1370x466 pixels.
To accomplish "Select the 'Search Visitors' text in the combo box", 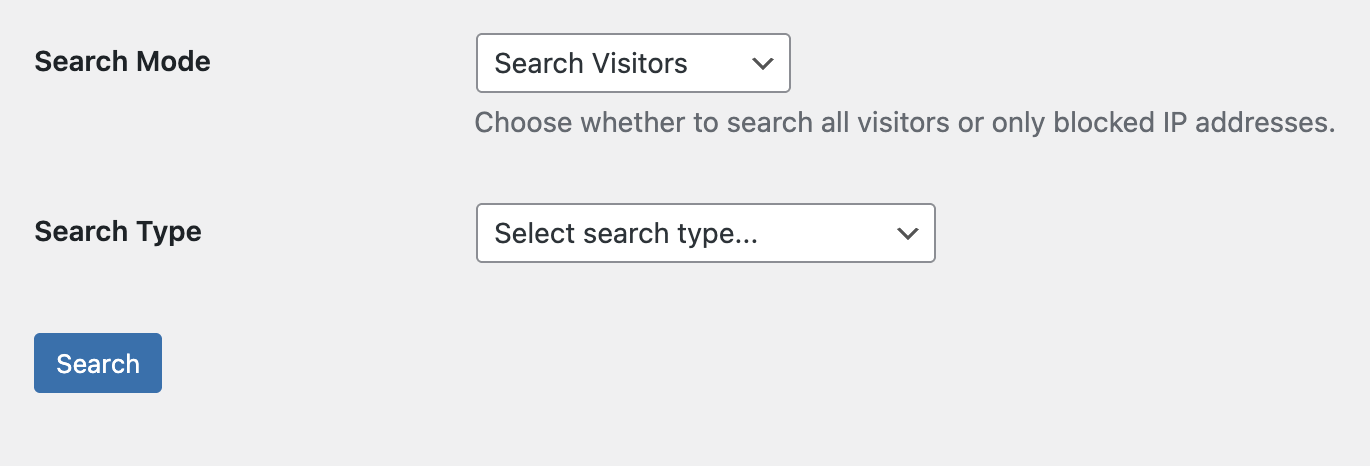I will coord(591,64).
